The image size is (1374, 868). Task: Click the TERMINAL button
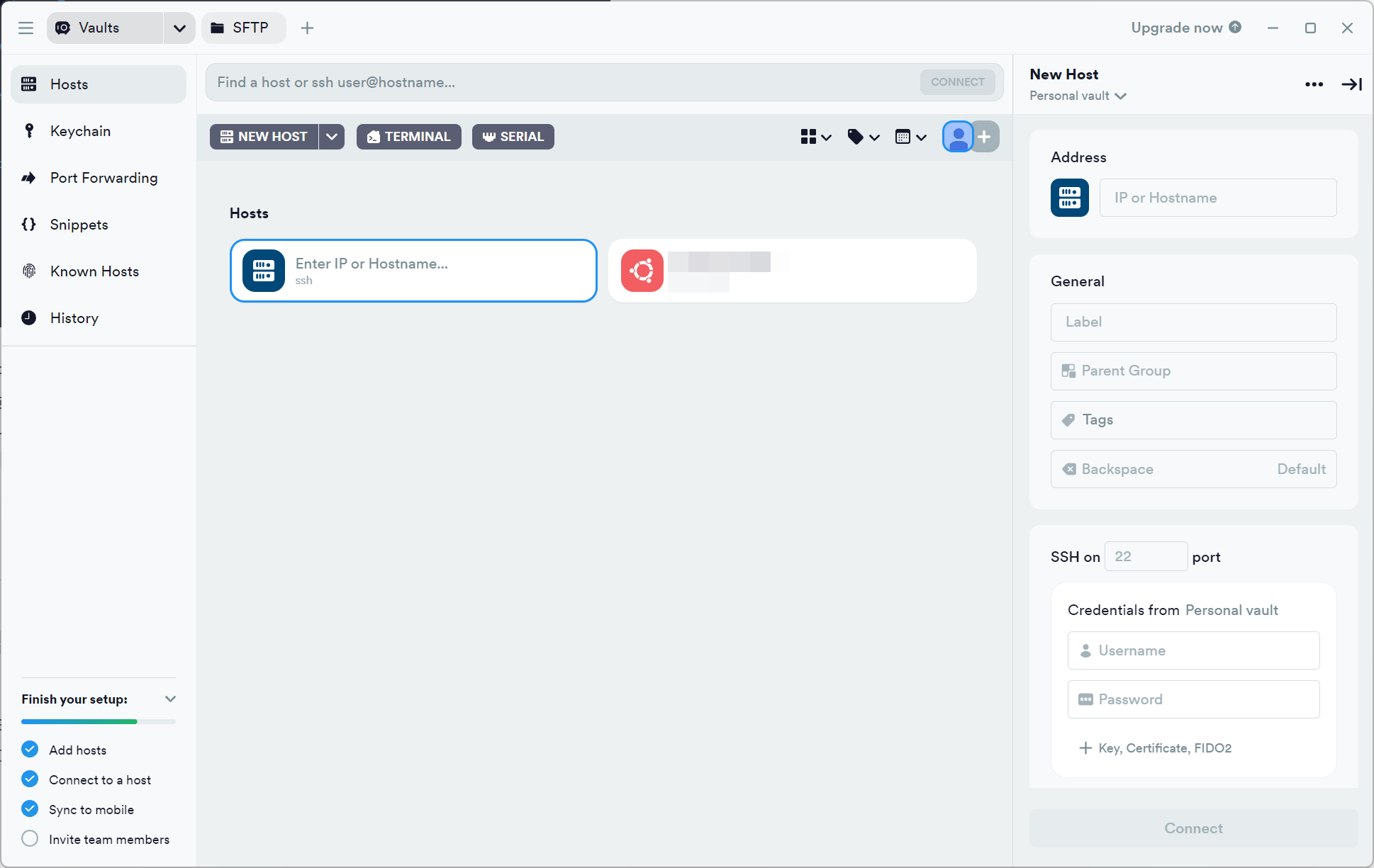tap(408, 137)
